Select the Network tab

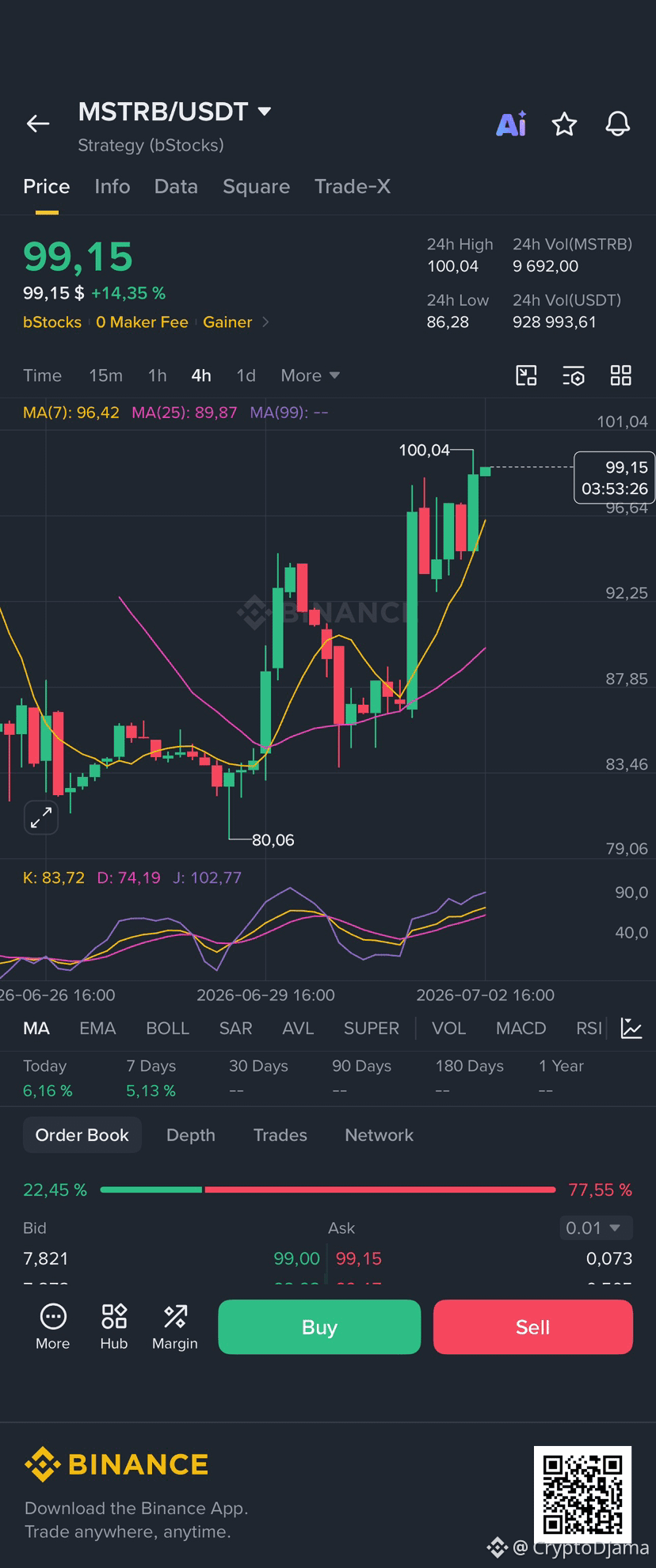379,1135
